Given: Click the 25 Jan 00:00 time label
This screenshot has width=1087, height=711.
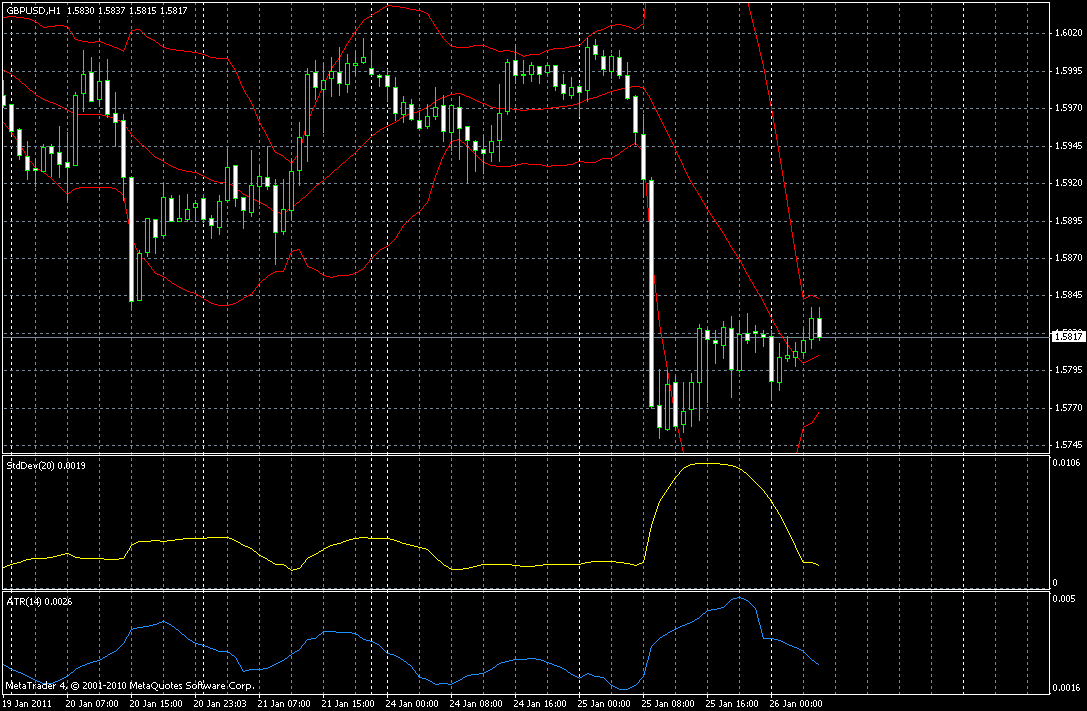Looking at the screenshot, I should (604, 703).
